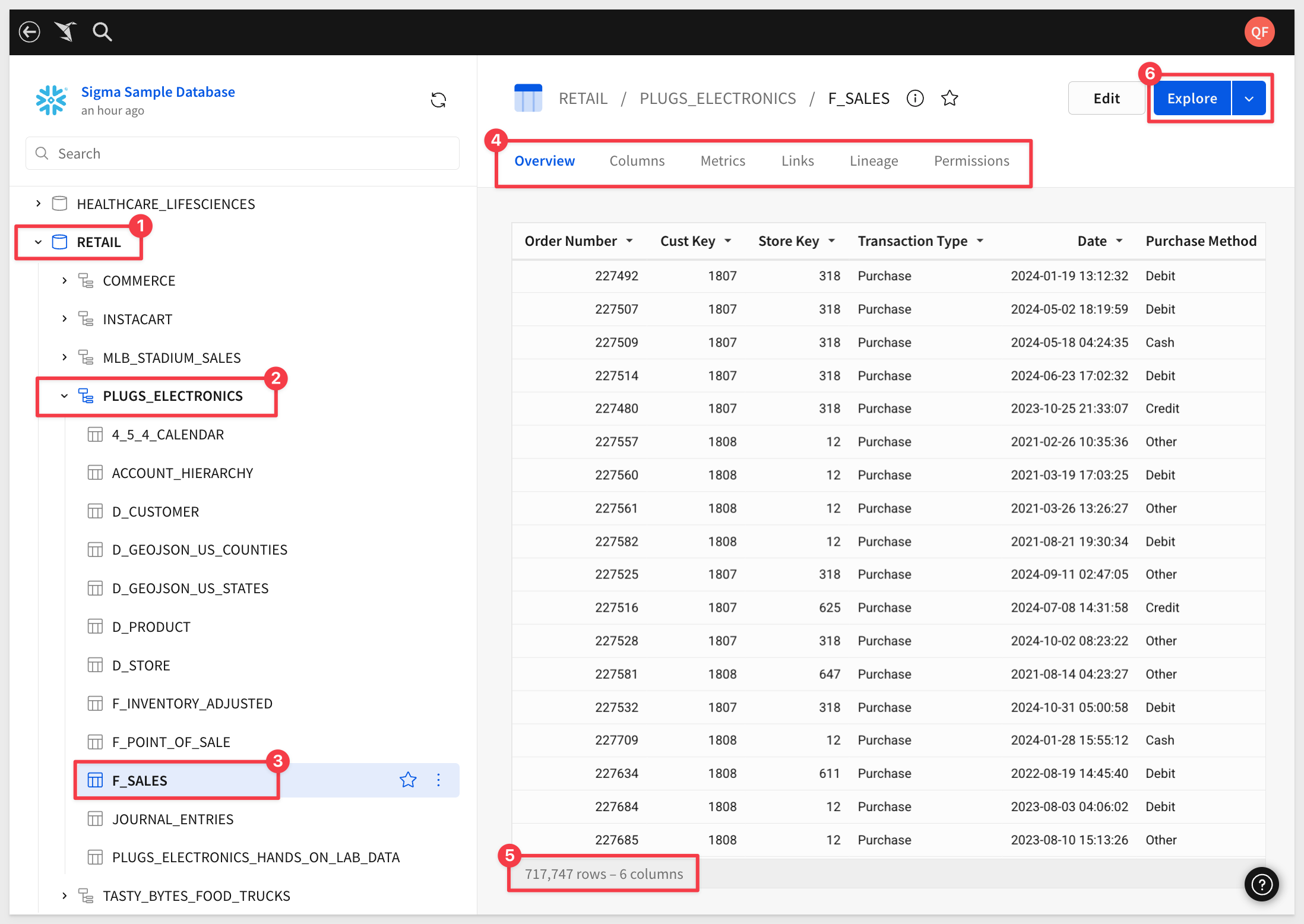Open the Explore button dropdown arrow
1304x924 pixels.
[x=1249, y=99]
